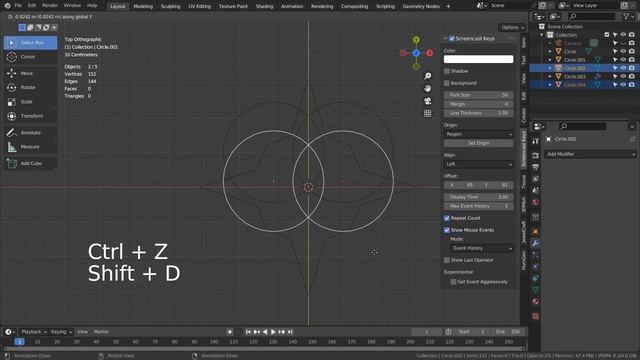Screen dimensions: 640x360
Task: Jump to the end frame button
Action: point(290,332)
